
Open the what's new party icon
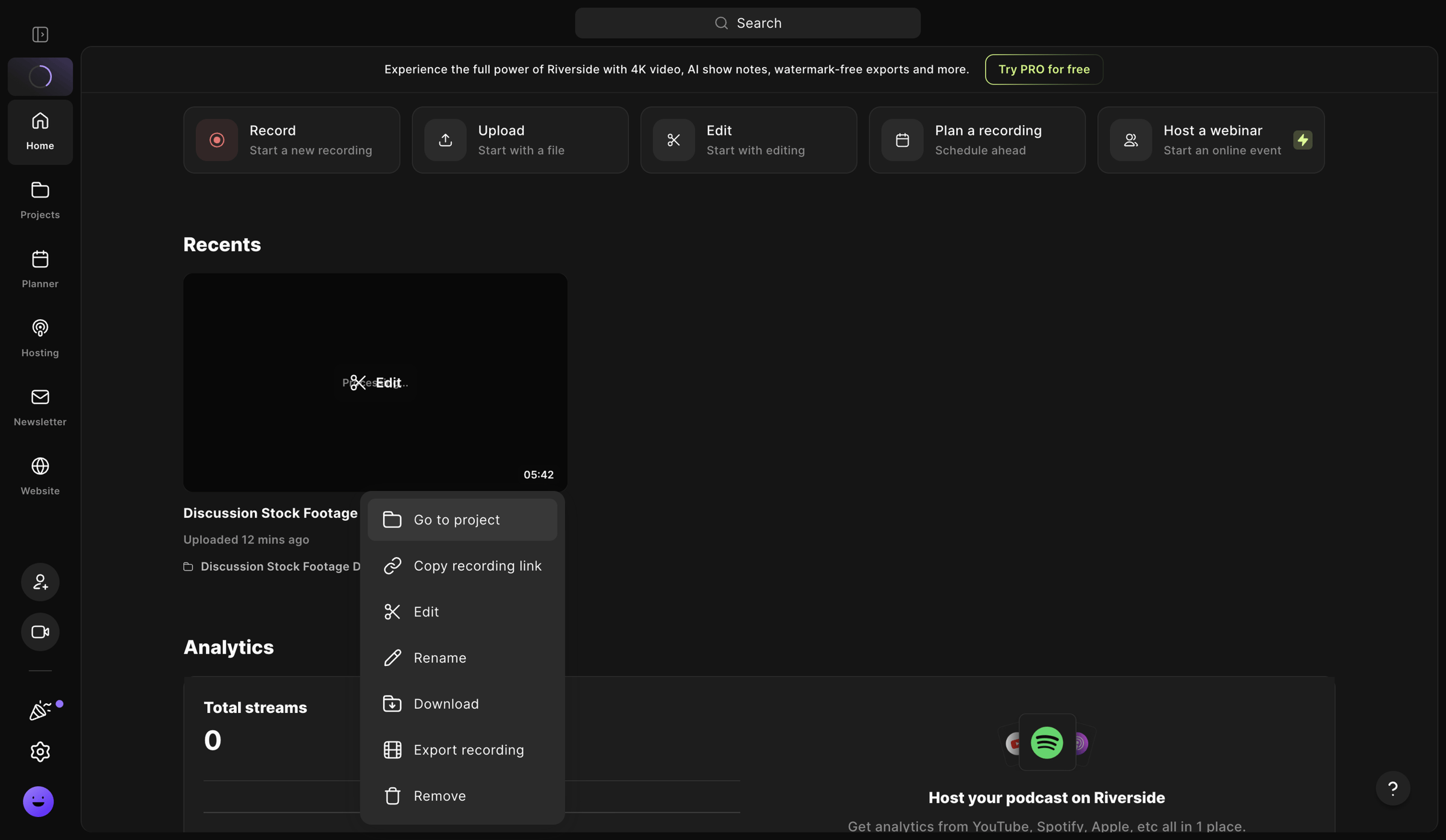tap(40, 711)
